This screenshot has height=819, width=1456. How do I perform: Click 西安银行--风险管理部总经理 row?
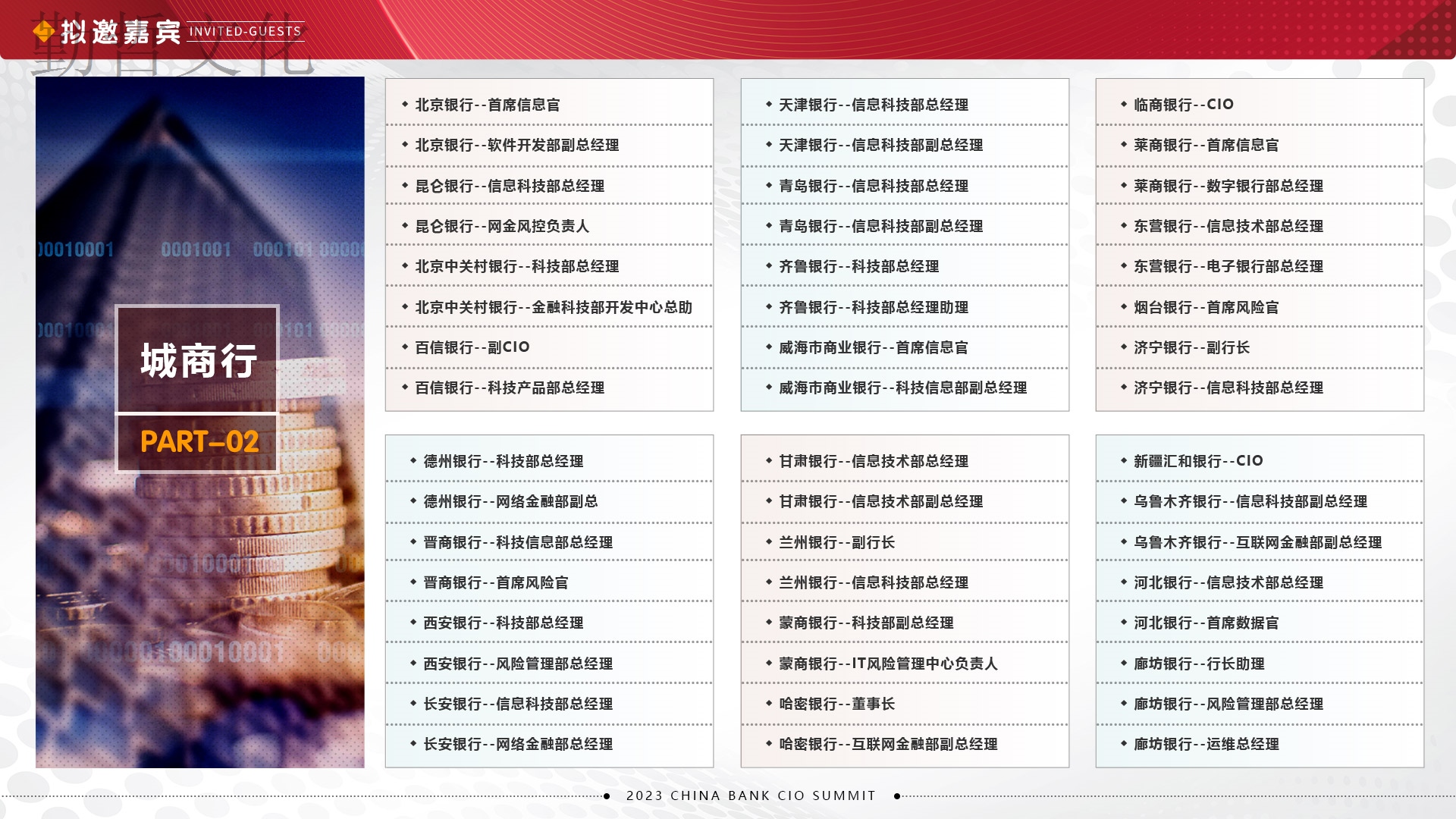[518, 664]
